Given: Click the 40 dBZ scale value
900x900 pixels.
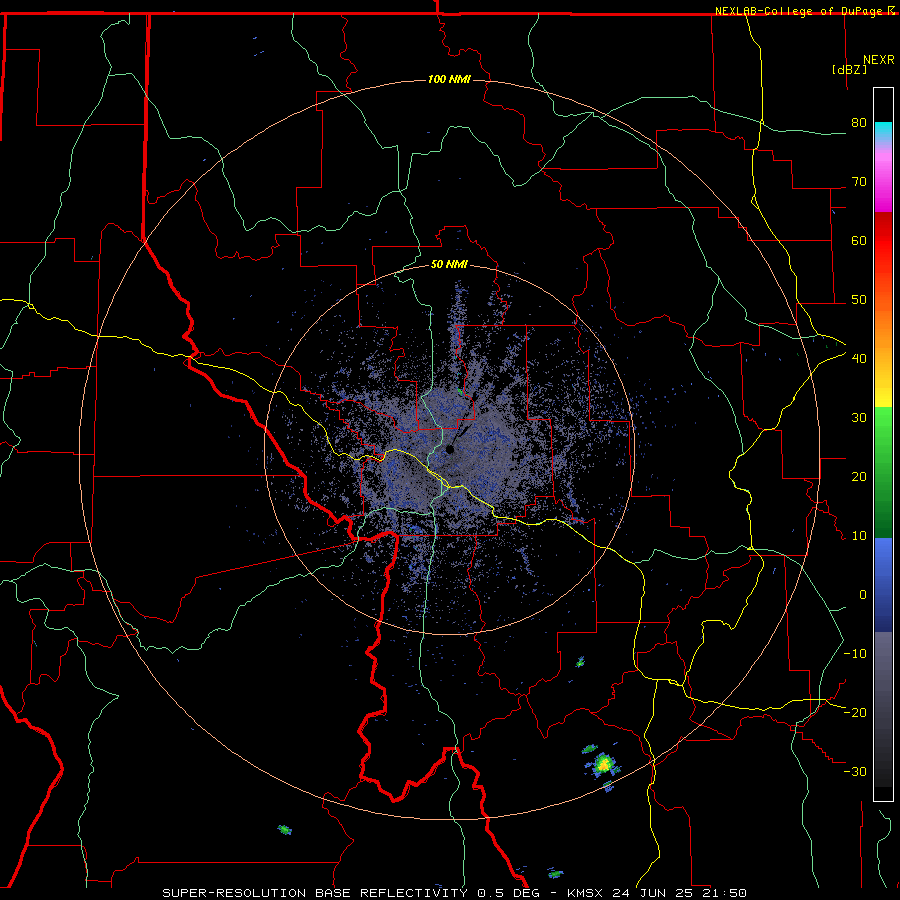Looking at the screenshot, I should pos(859,358).
